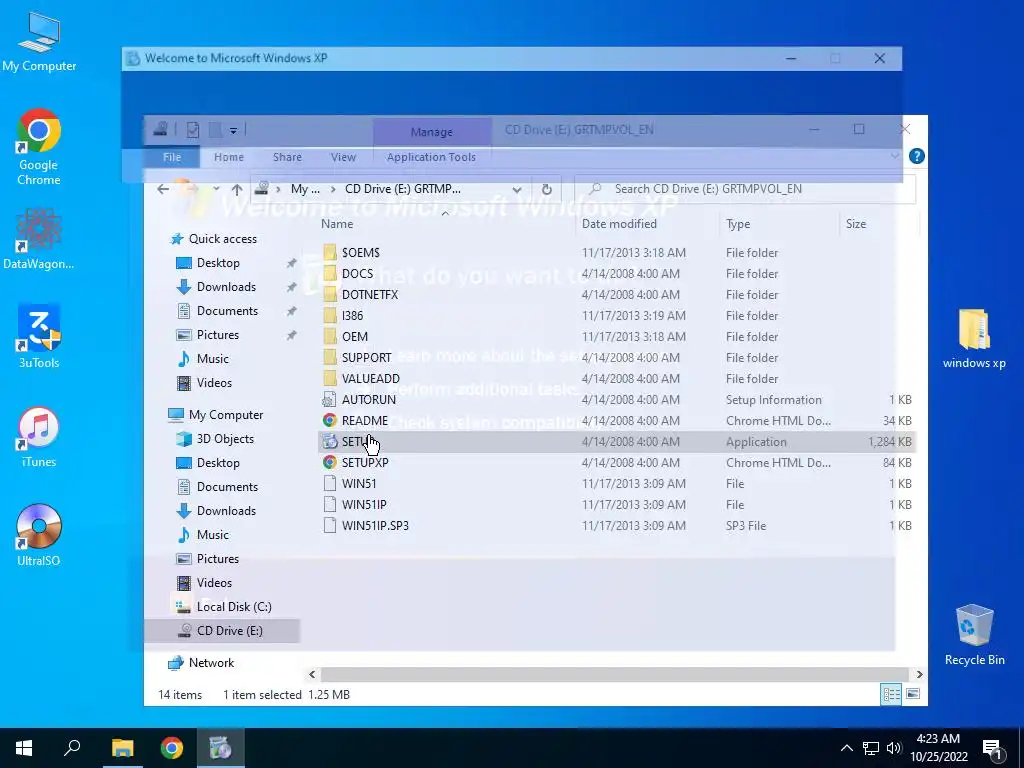Switch to the Windows XP setup taskbar button
Image resolution: width=1024 pixels, height=768 pixels.
pyautogui.click(x=221, y=748)
